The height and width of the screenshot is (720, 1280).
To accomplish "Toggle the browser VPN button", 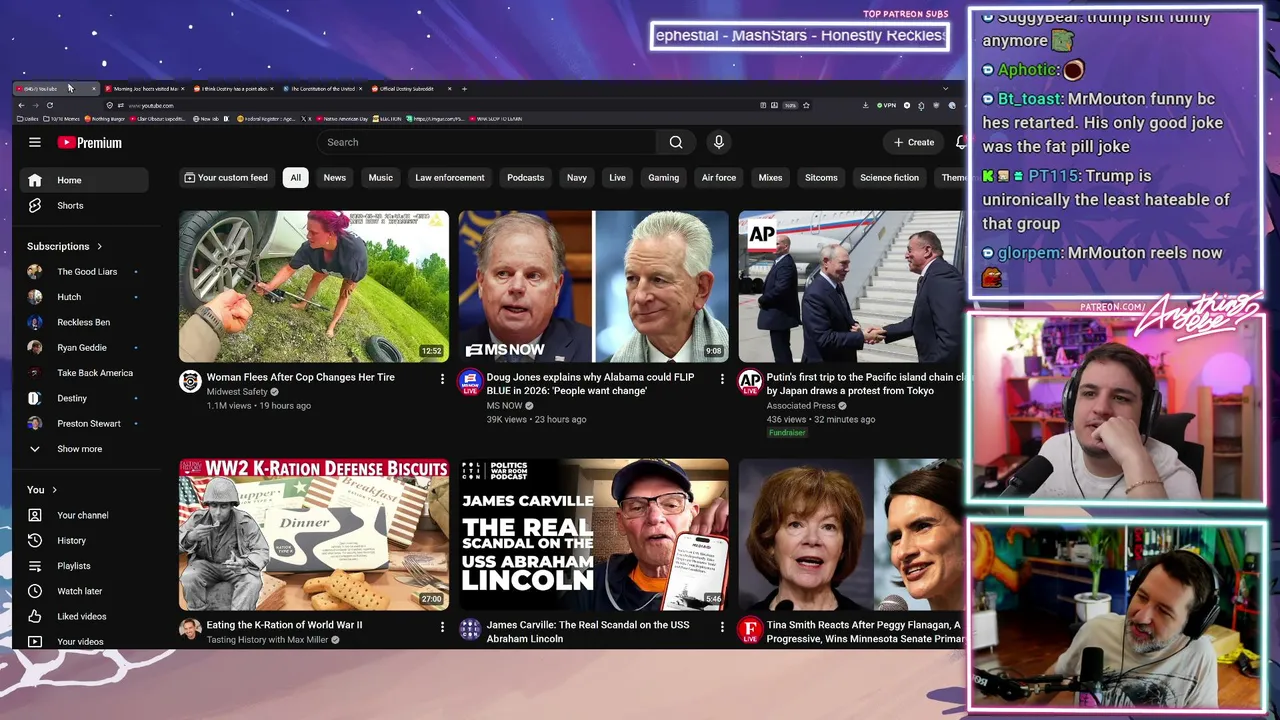I will tap(886, 105).
